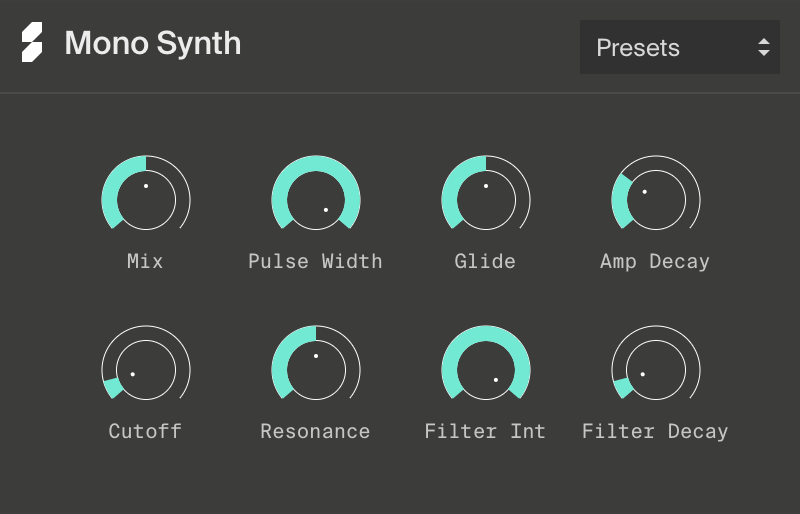Click the Cutoff label
Screen dimensions: 800x514
[x=145, y=431]
